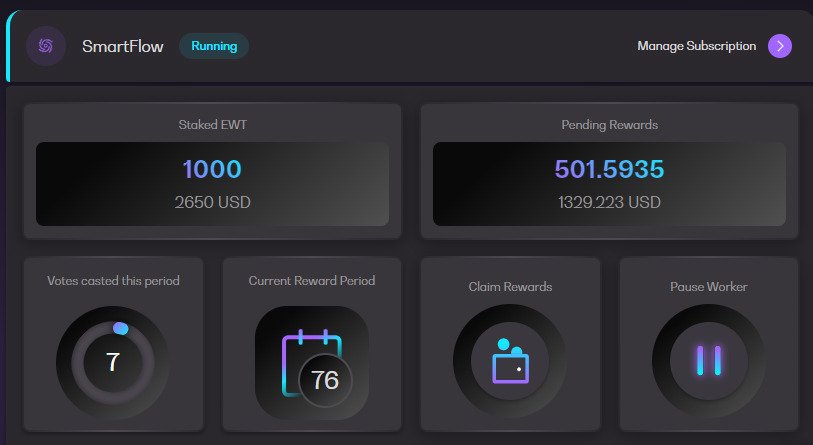The image size is (813, 445).
Task: Click the Manage Subscription link text
Action: [x=696, y=46]
